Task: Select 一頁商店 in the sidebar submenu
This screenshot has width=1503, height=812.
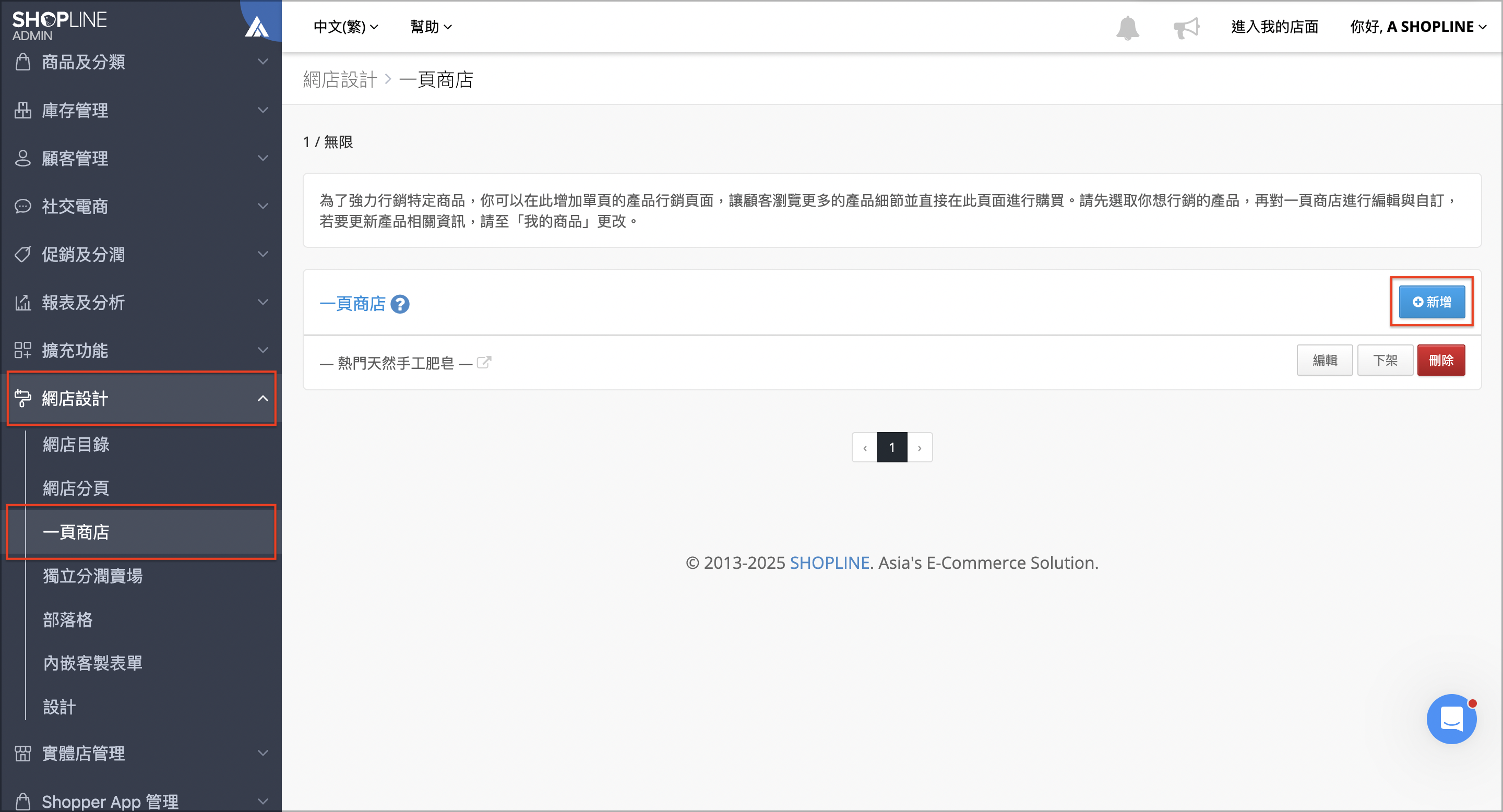Action: tap(141, 532)
